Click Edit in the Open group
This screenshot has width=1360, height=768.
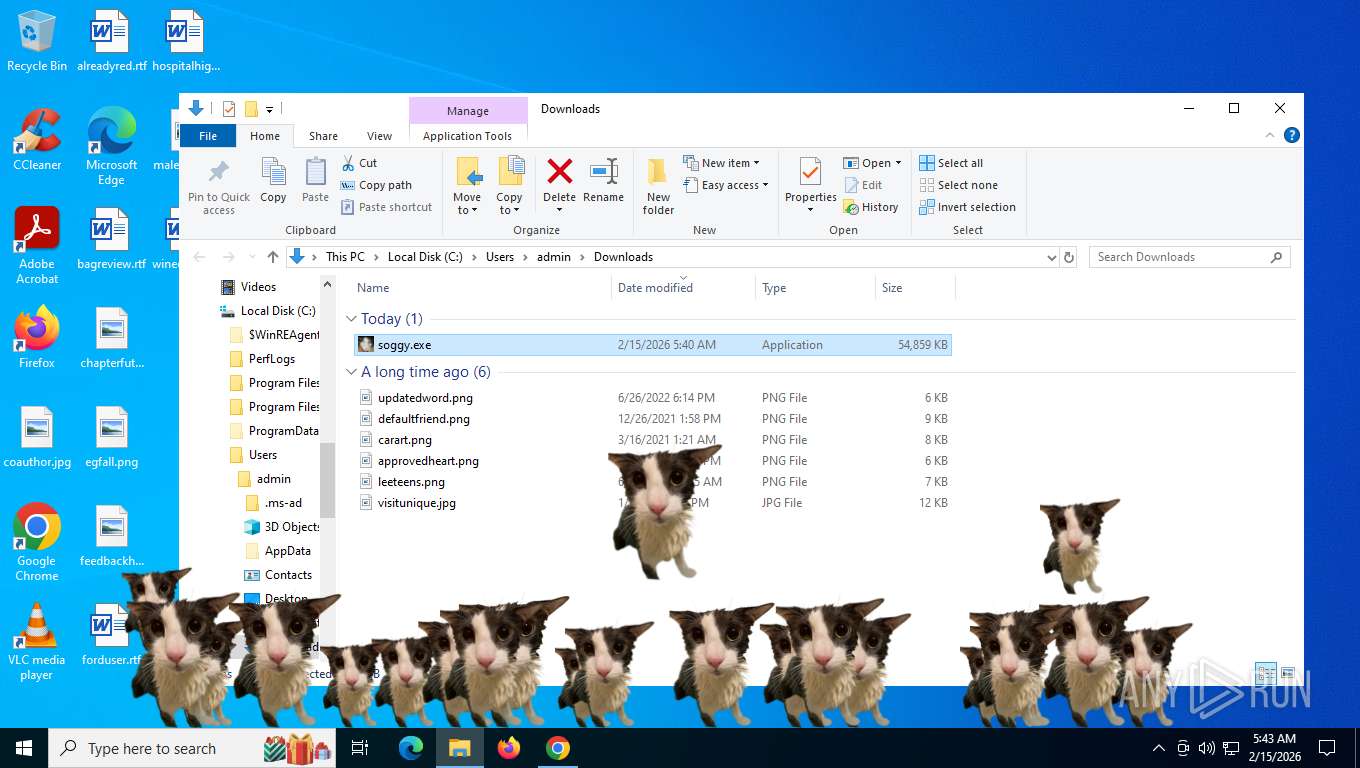pyautogui.click(x=863, y=185)
